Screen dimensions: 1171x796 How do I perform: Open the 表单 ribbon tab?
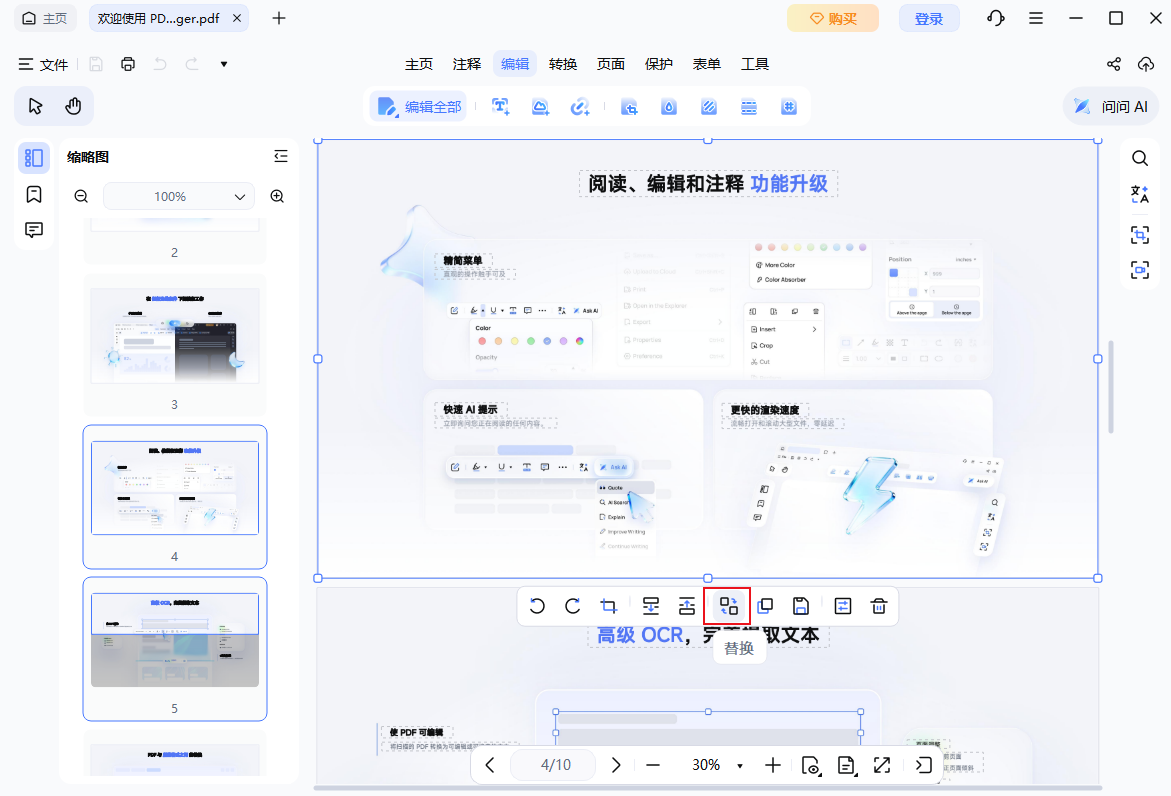(706, 64)
